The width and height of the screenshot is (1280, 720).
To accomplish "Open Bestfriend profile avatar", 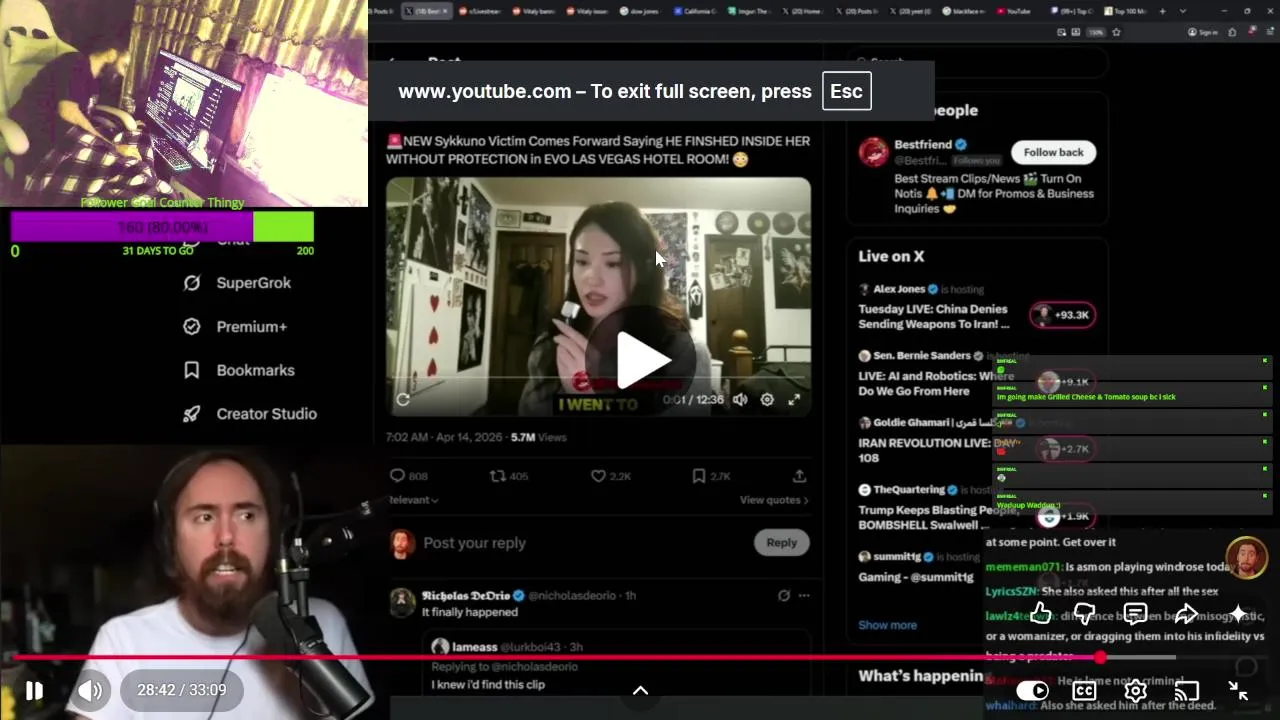I will tap(873, 152).
